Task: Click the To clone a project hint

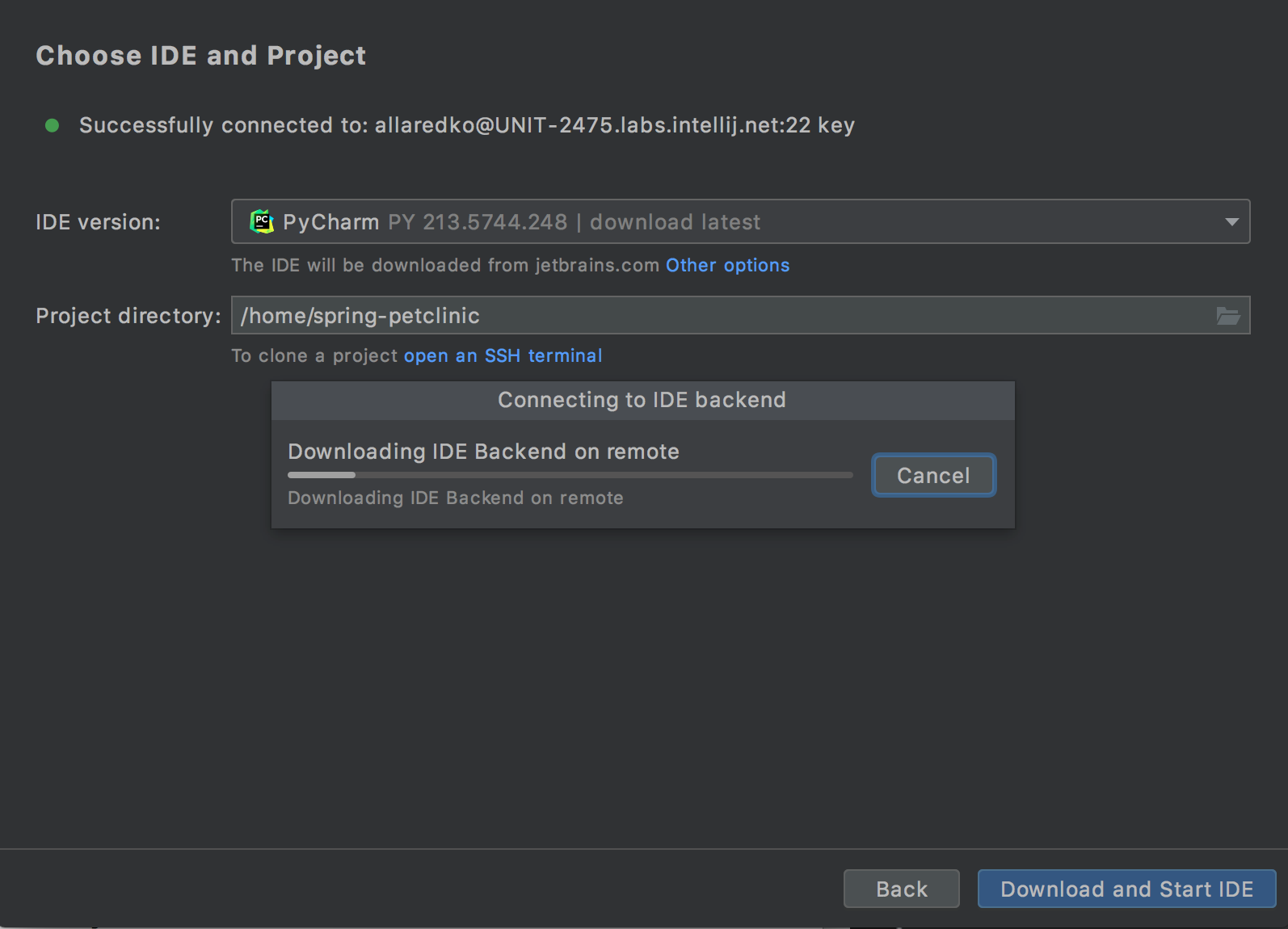Action: click(314, 355)
